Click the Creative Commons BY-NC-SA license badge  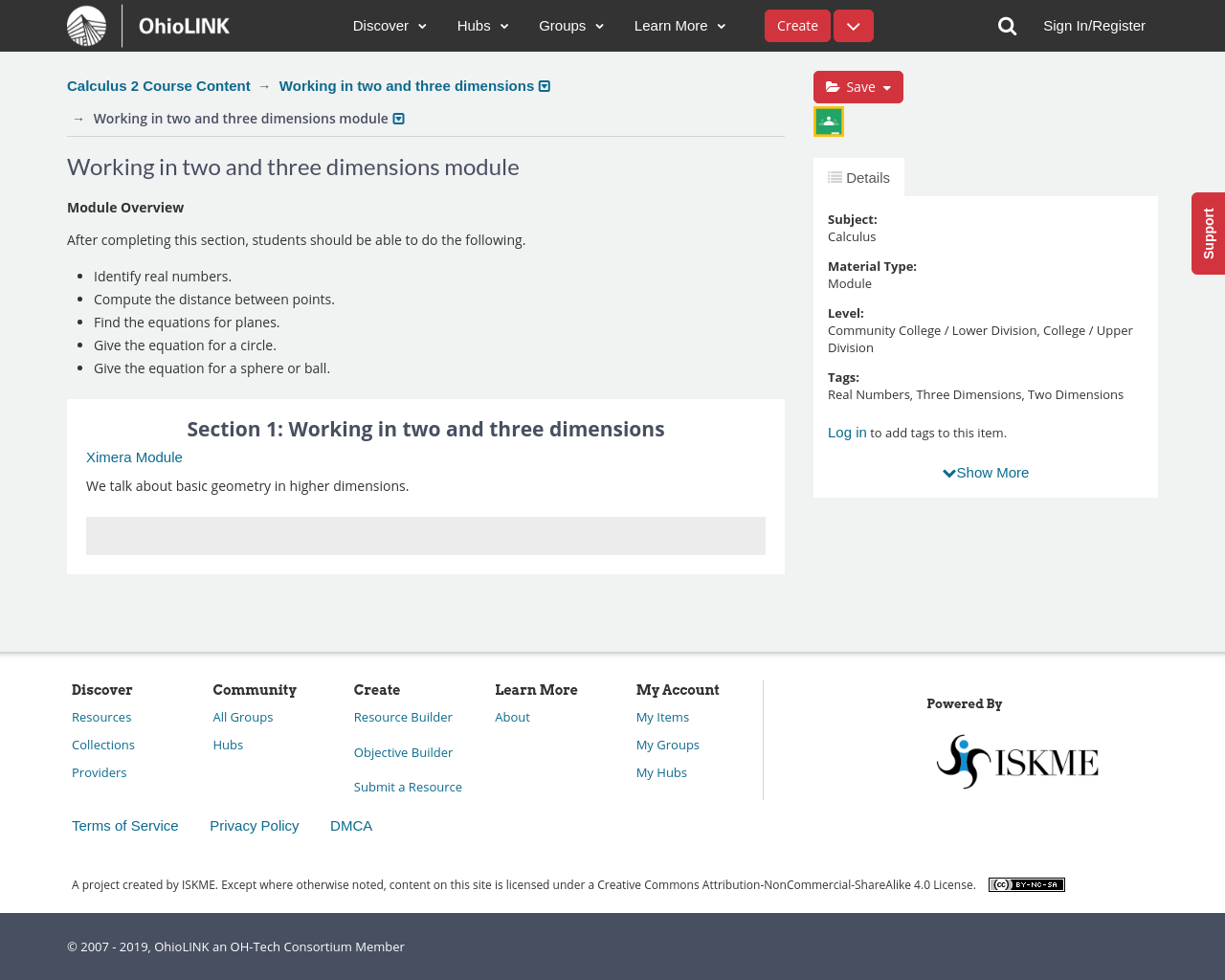1026,884
